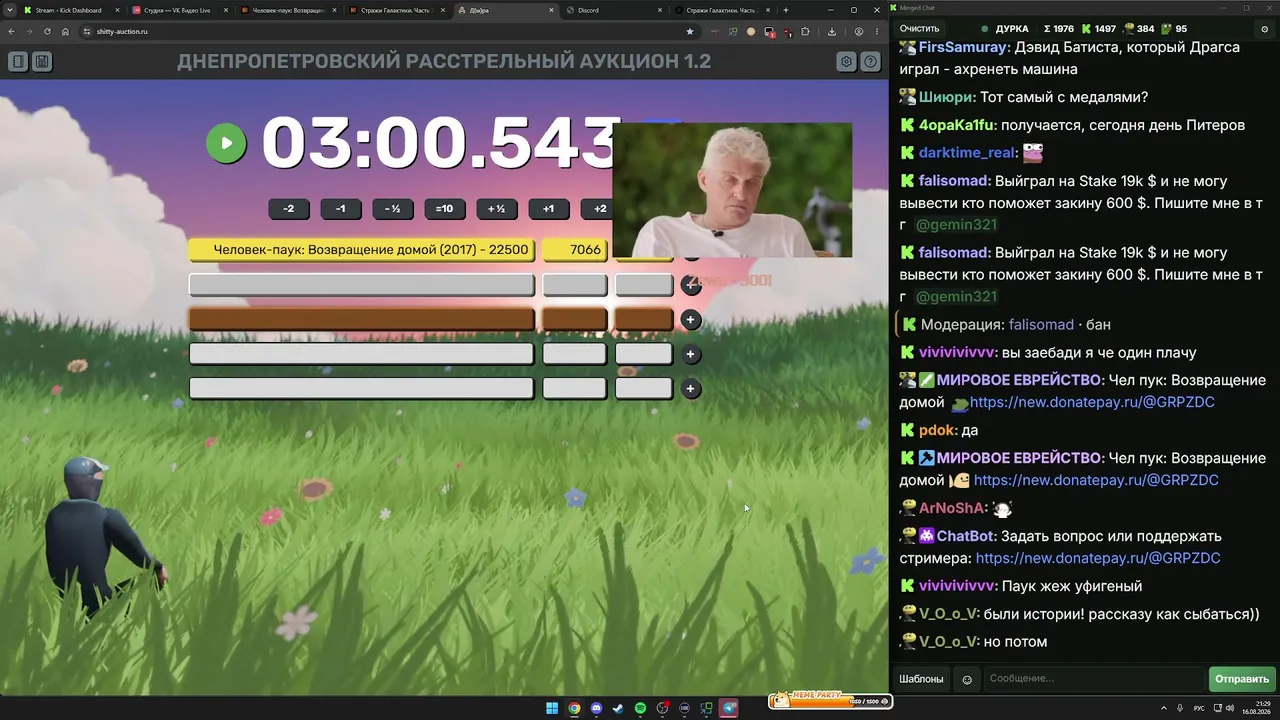Image resolution: width=1280 pixels, height=720 pixels.
Task: Add two minutes with the +2 button
Action: (x=598, y=209)
